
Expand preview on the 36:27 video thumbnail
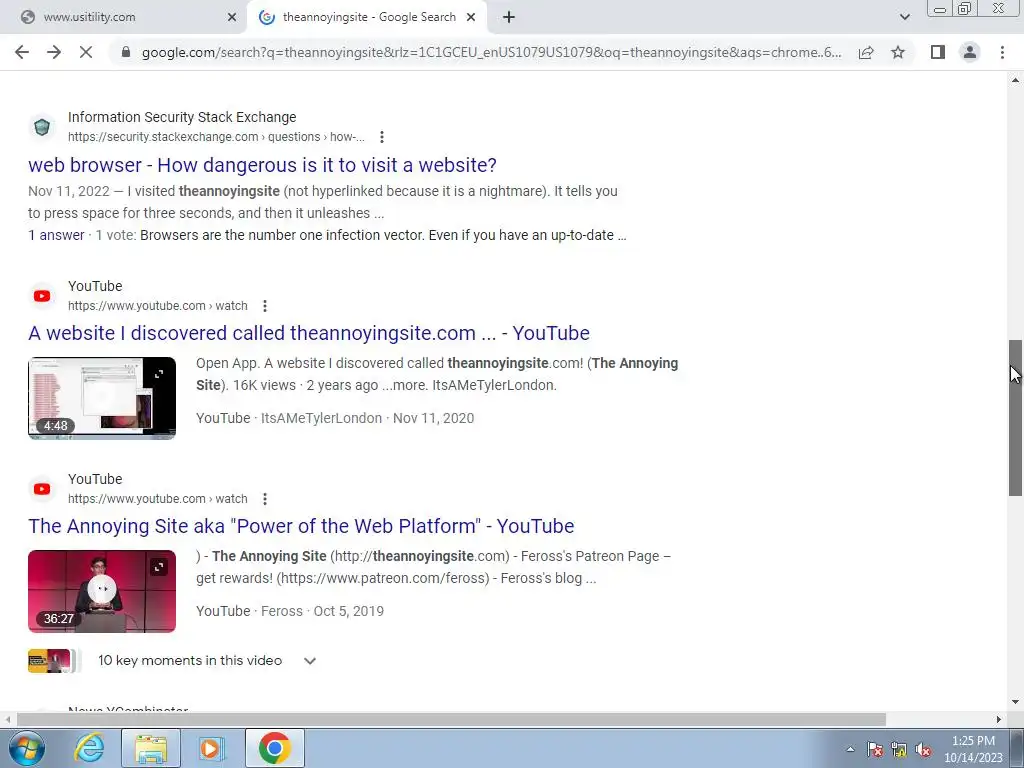pyautogui.click(x=159, y=567)
